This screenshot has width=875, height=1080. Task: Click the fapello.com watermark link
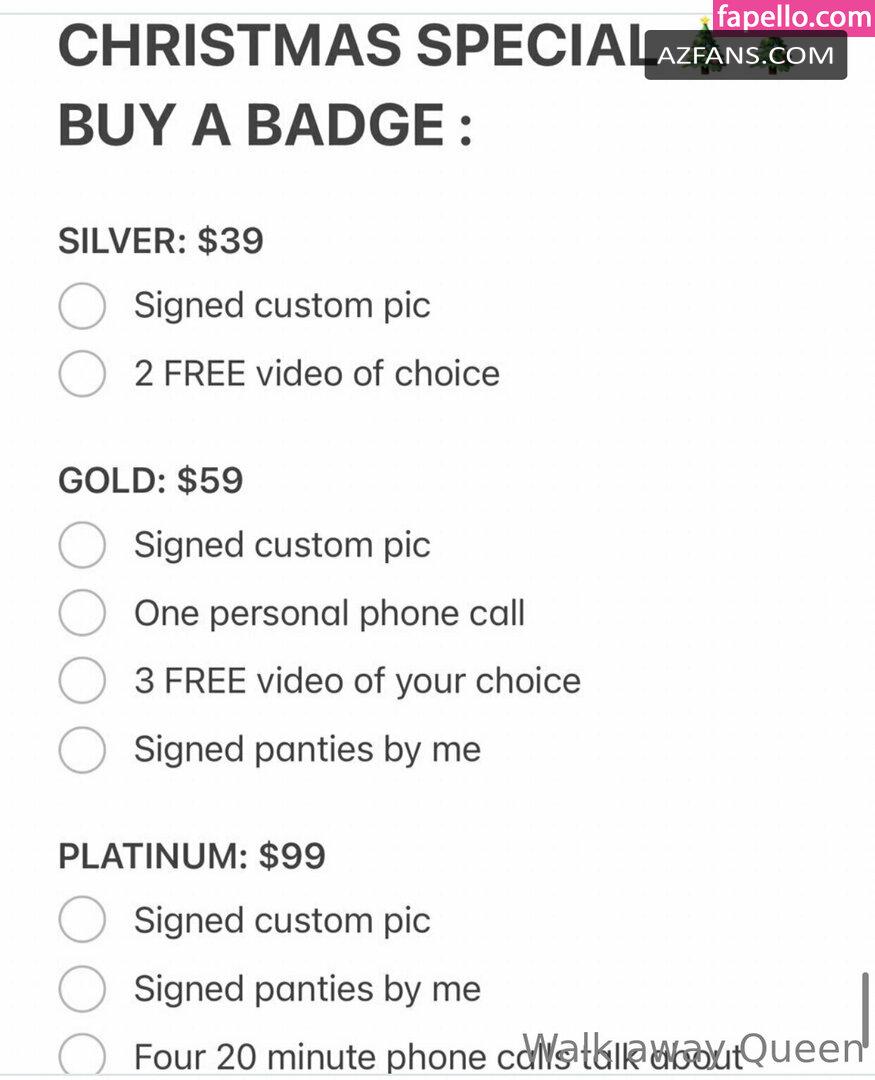[792, 17]
